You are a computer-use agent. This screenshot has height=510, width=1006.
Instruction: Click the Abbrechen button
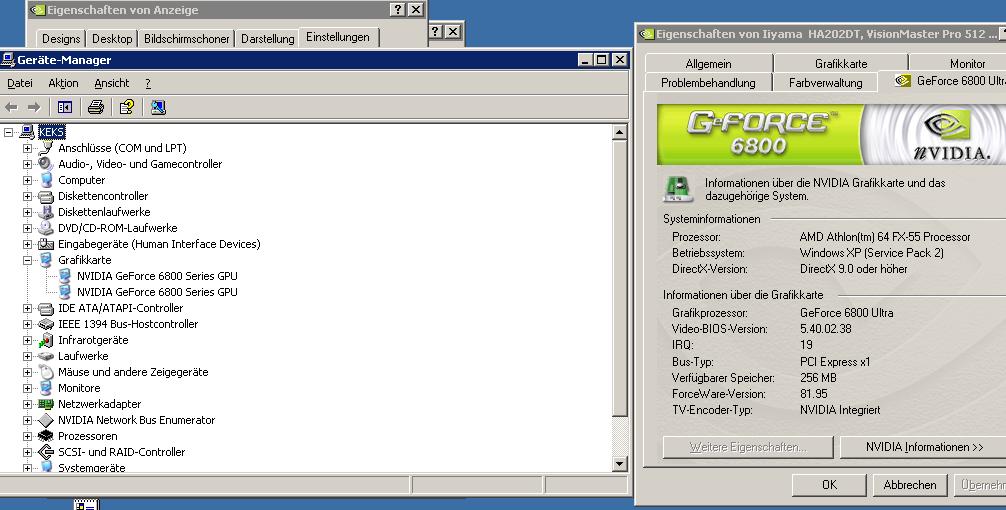click(x=910, y=485)
